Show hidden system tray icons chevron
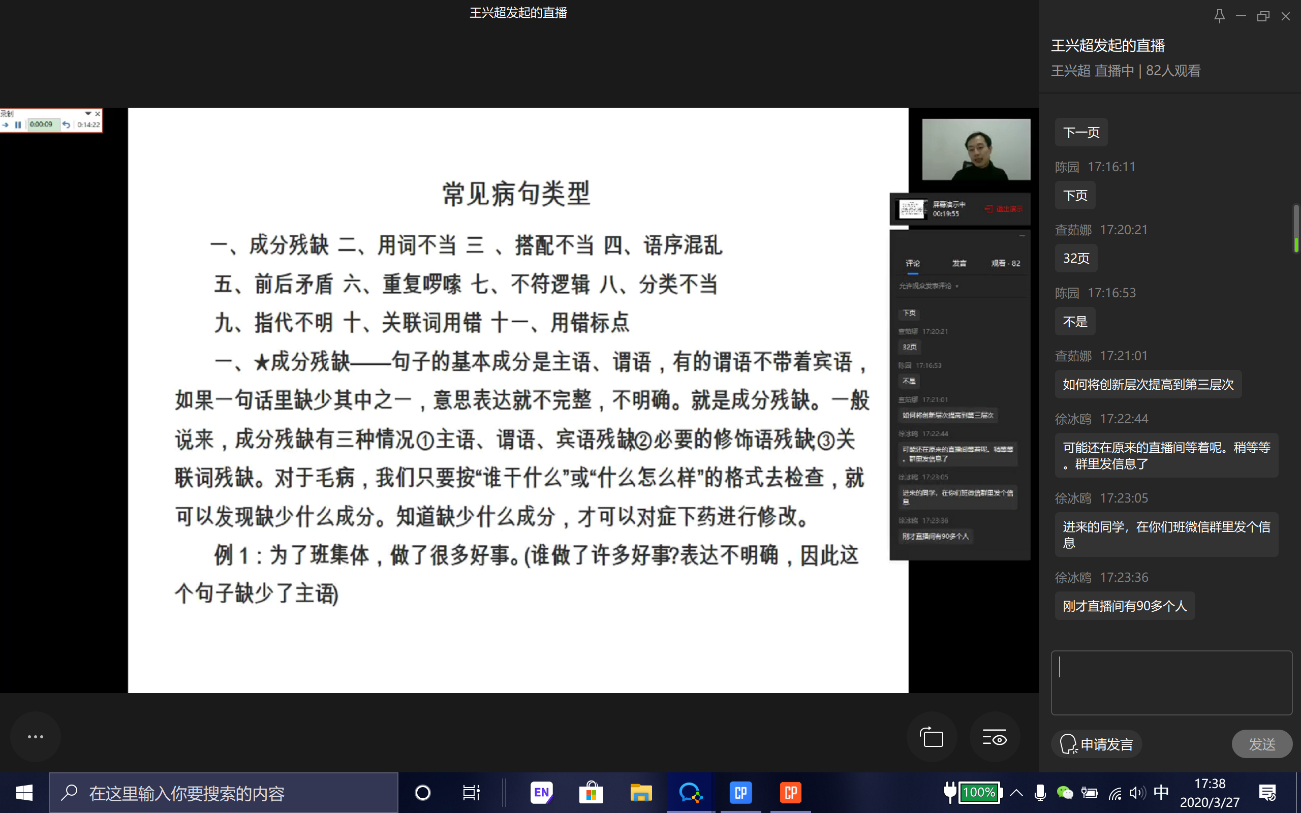 point(1016,793)
